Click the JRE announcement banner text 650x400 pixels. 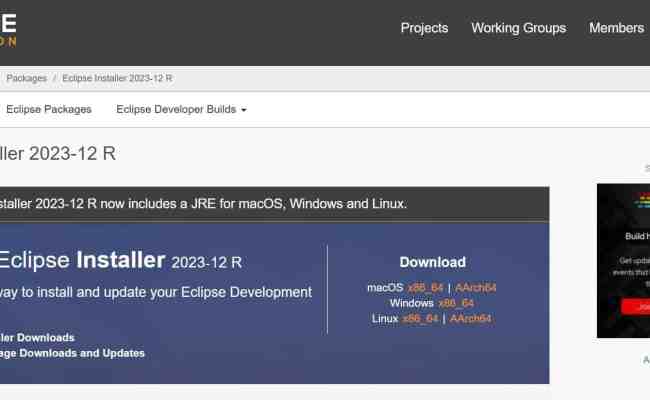[x=203, y=204]
